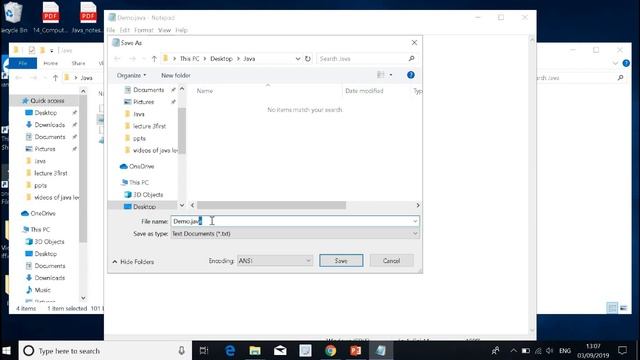Select 14_Comput PDF desktop icon
640x360 pixels.
[50, 17]
